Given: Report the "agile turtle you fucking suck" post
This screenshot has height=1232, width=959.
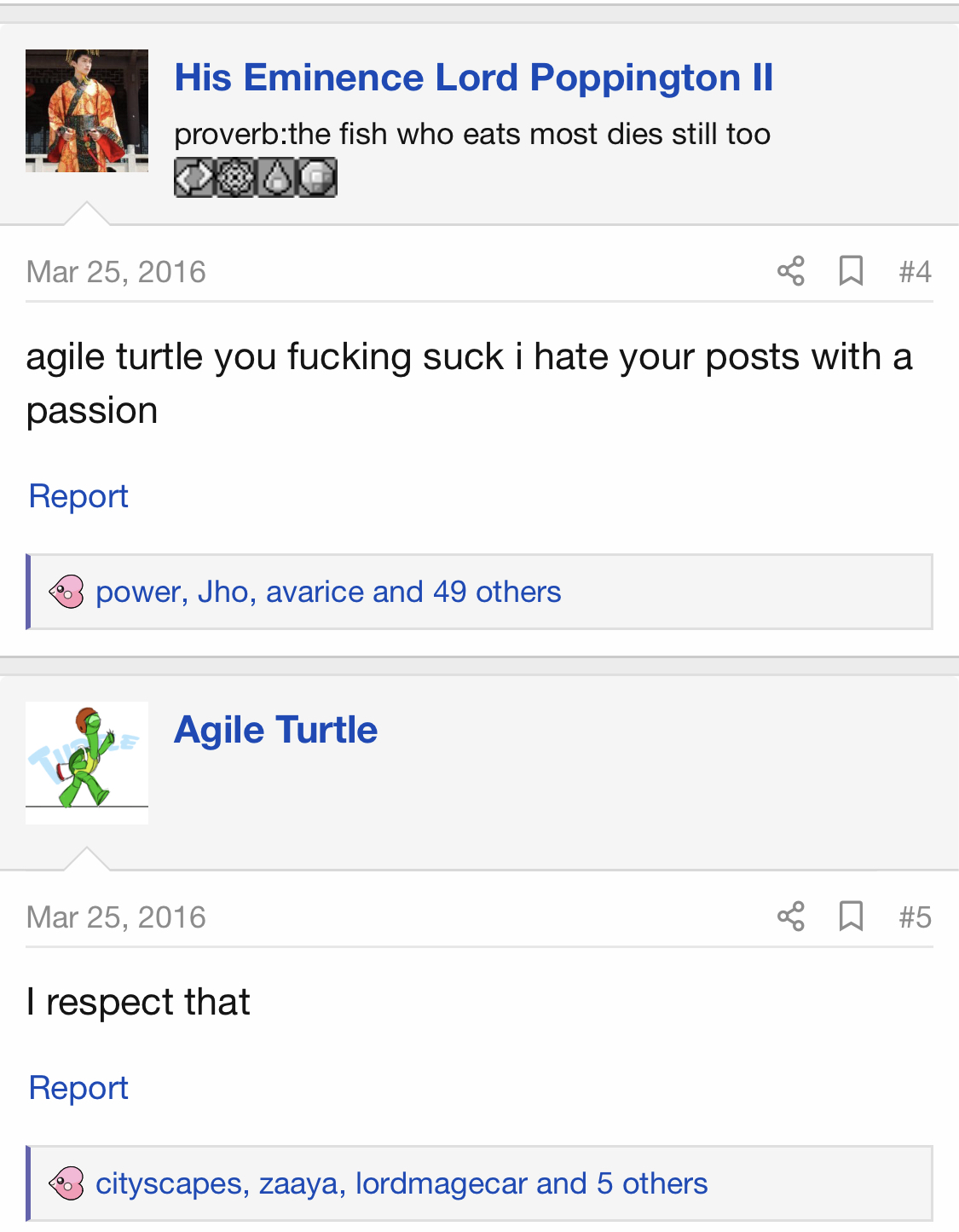Looking at the screenshot, I should click(78, 496).
